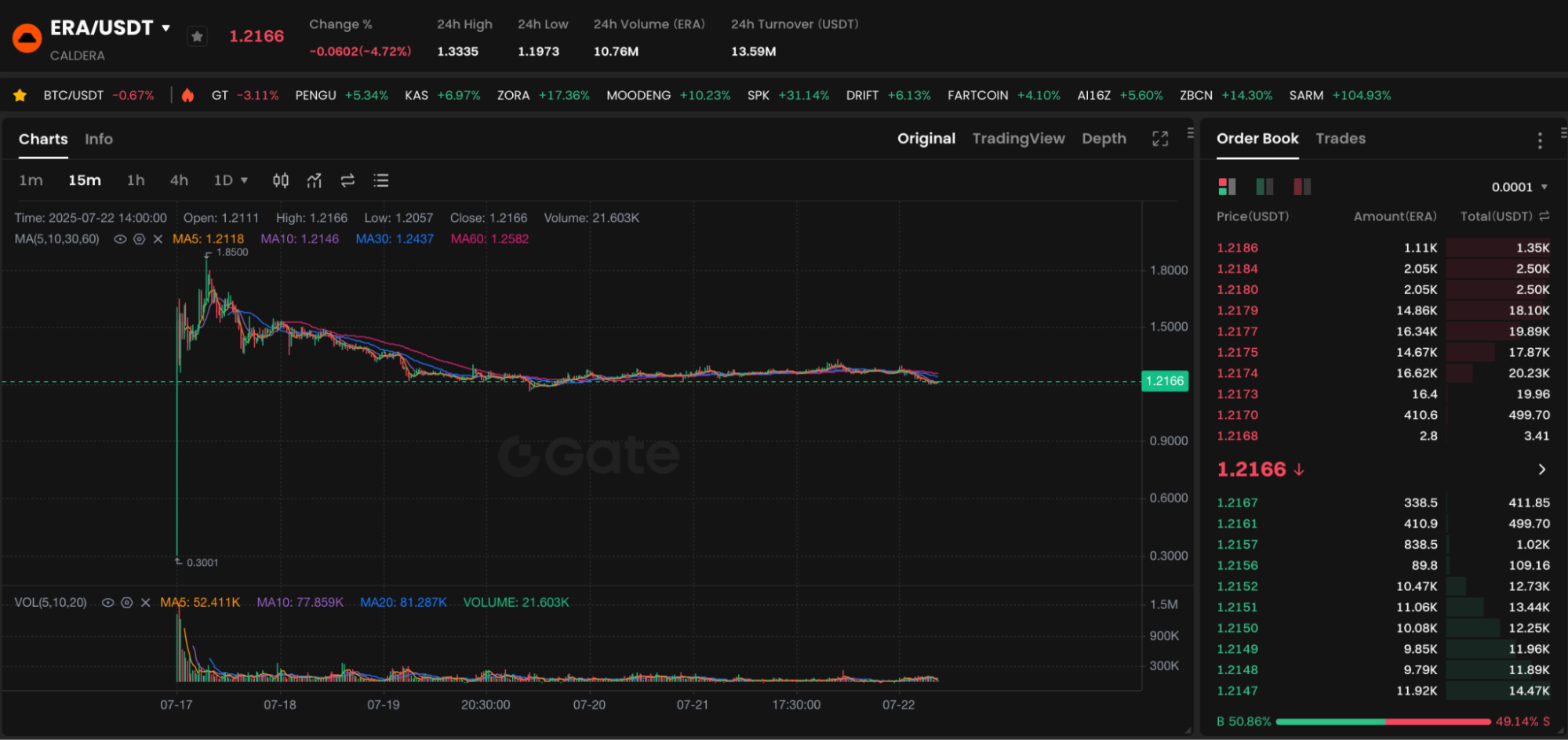Open ZORA from the ticker bar

[543, 96]
